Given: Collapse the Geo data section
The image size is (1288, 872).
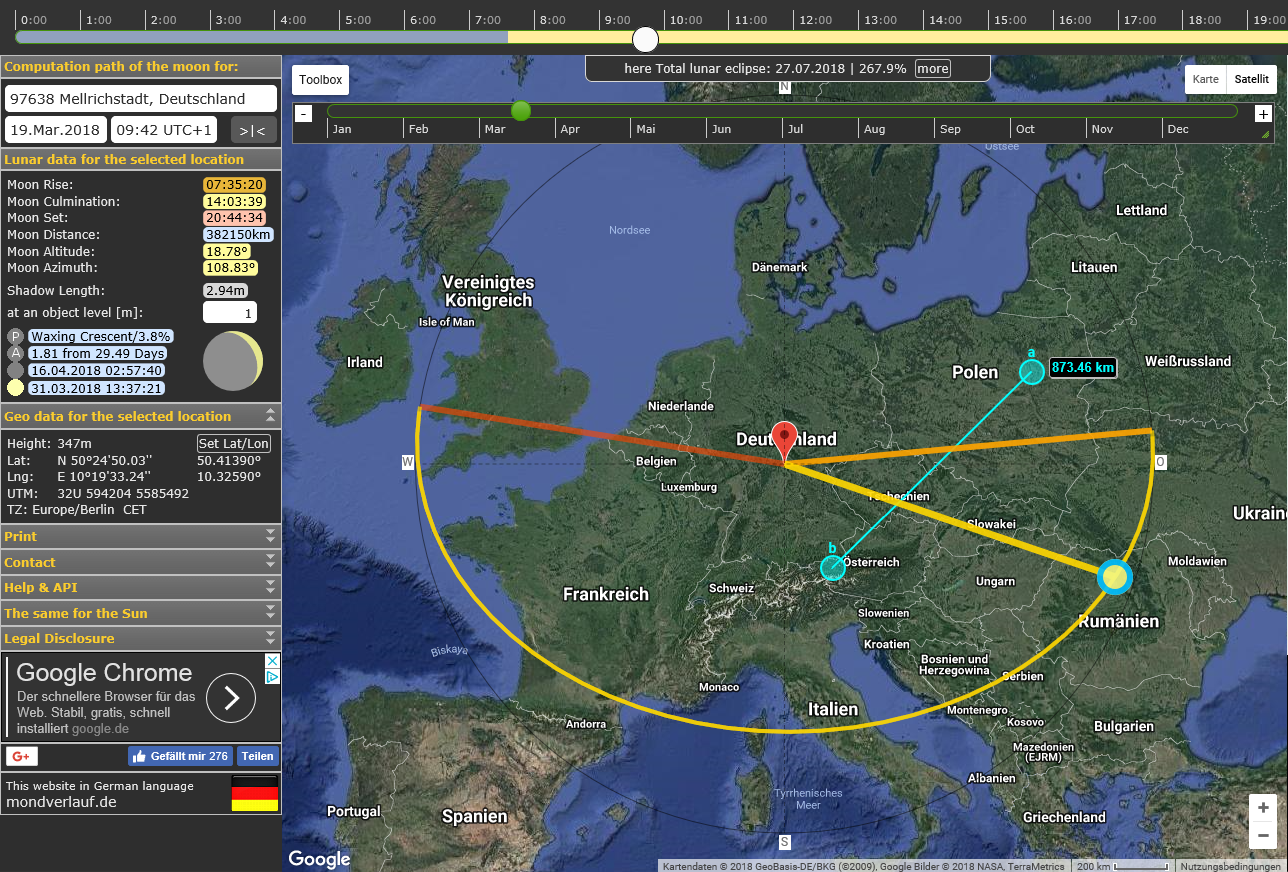Looking at the screenshot, I should [270, 416].
